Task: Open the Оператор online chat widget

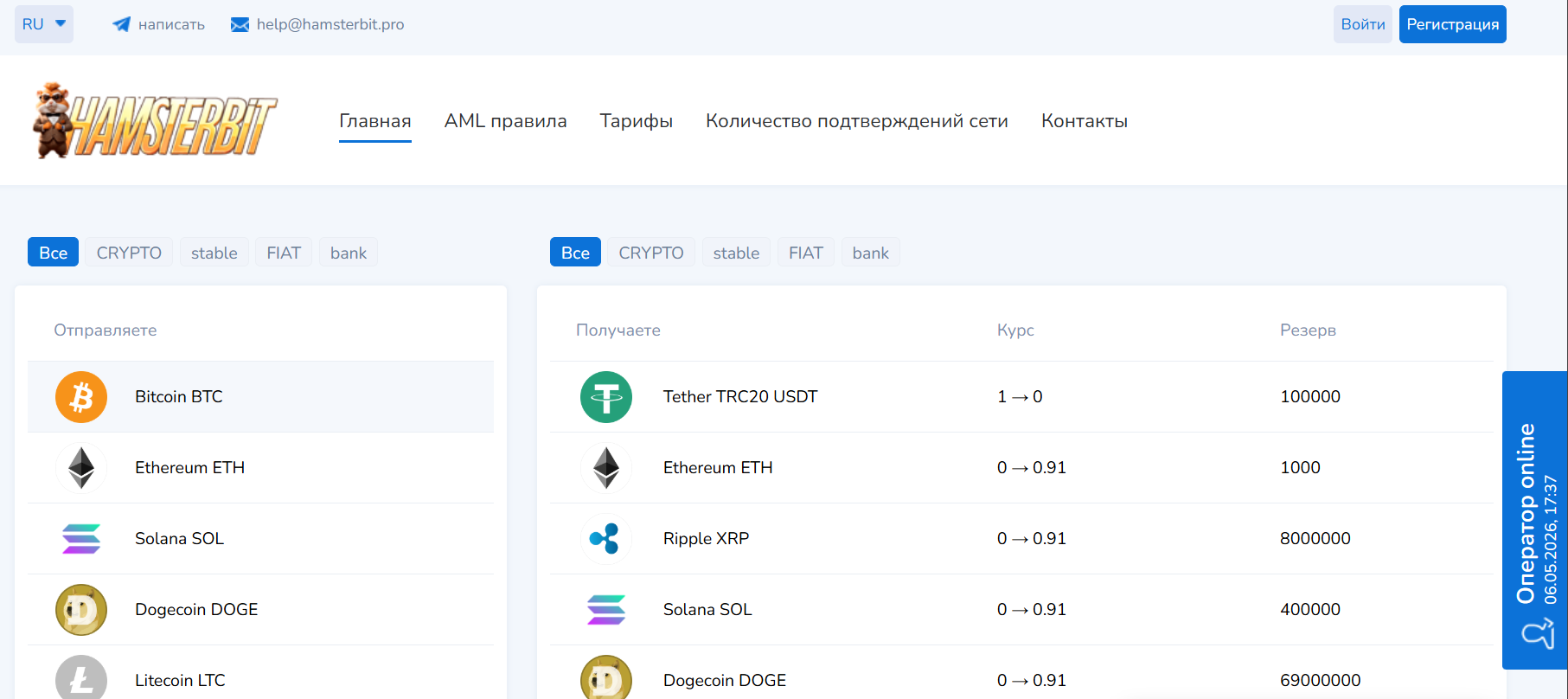Action: (1535, 520)
